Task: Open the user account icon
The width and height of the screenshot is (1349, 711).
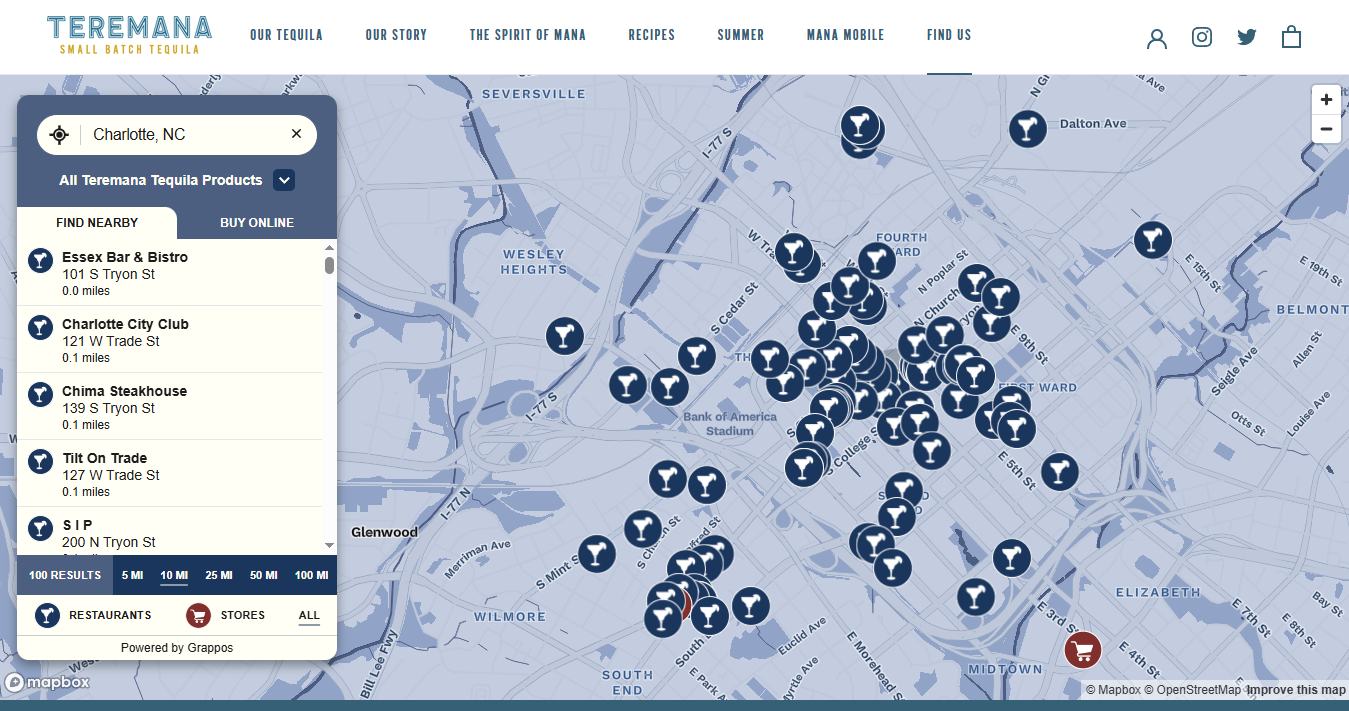Action: 1157,38
